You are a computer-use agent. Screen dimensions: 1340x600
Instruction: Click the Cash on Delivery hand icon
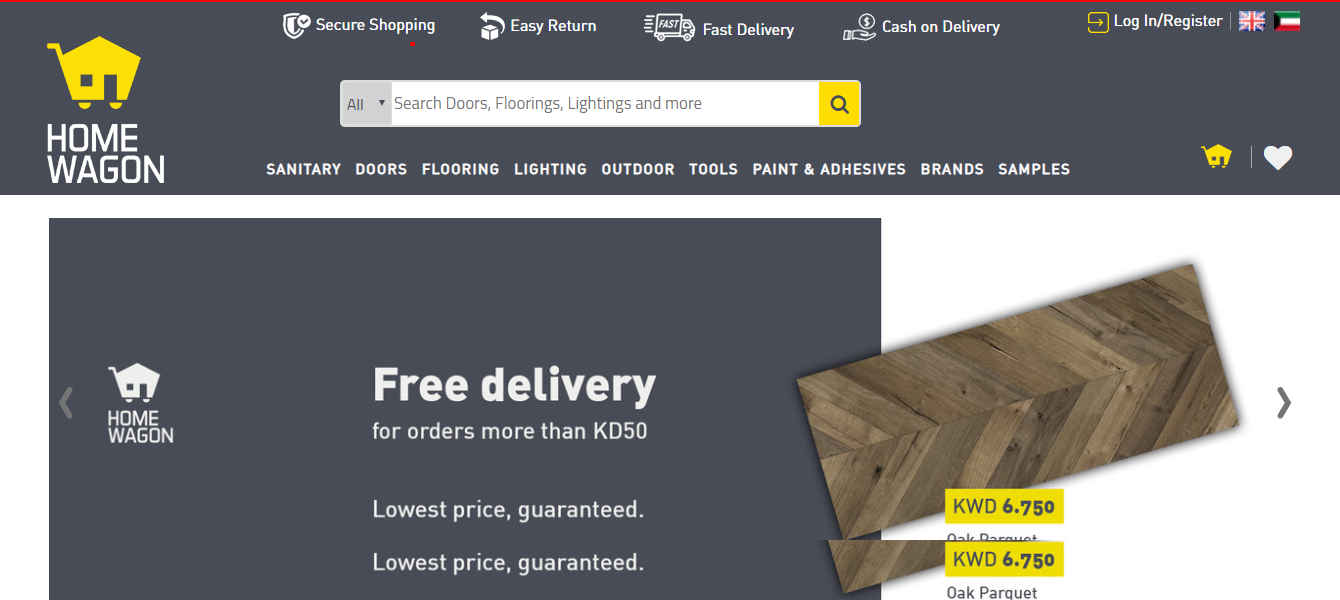click(x=859, y=28)
